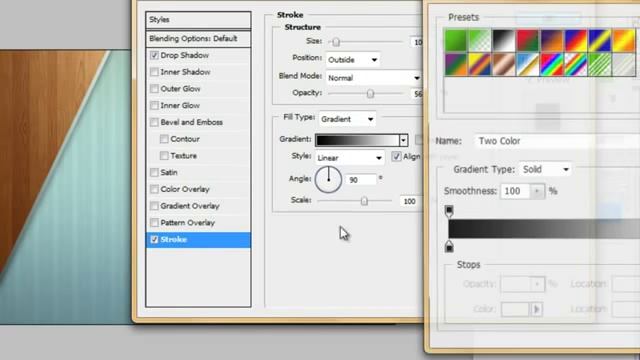
Task: Select the Color Overlay style row
Action: tap(198, 189)
